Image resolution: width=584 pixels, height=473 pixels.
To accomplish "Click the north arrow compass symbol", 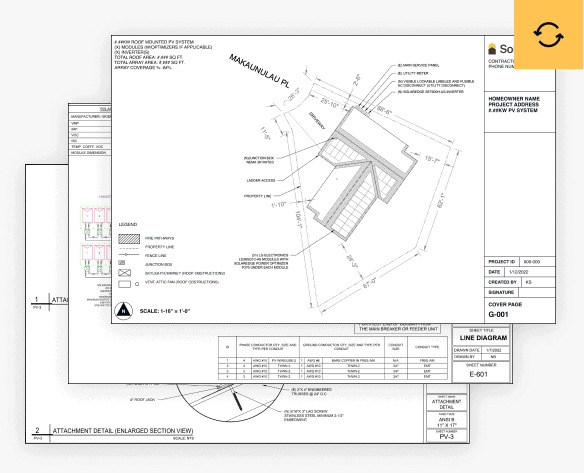I will (x=123, y=311).
